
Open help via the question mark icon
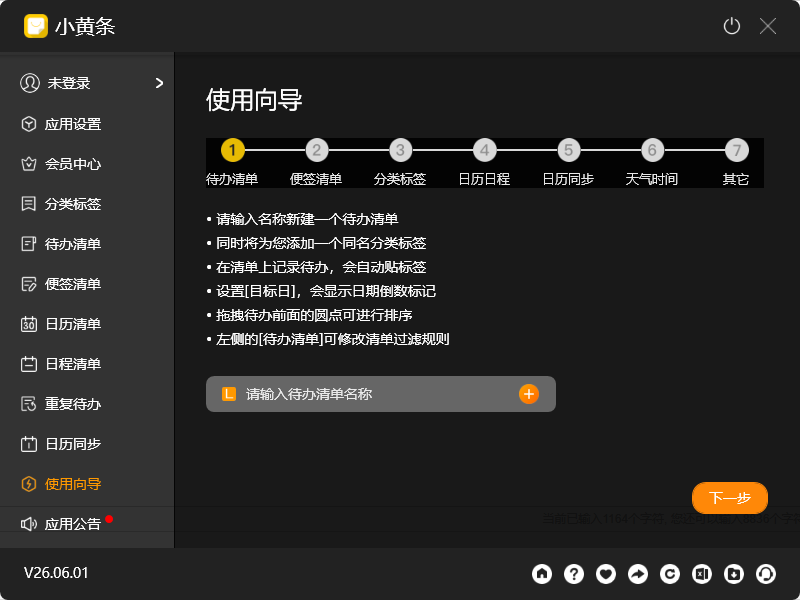[574, 573]
